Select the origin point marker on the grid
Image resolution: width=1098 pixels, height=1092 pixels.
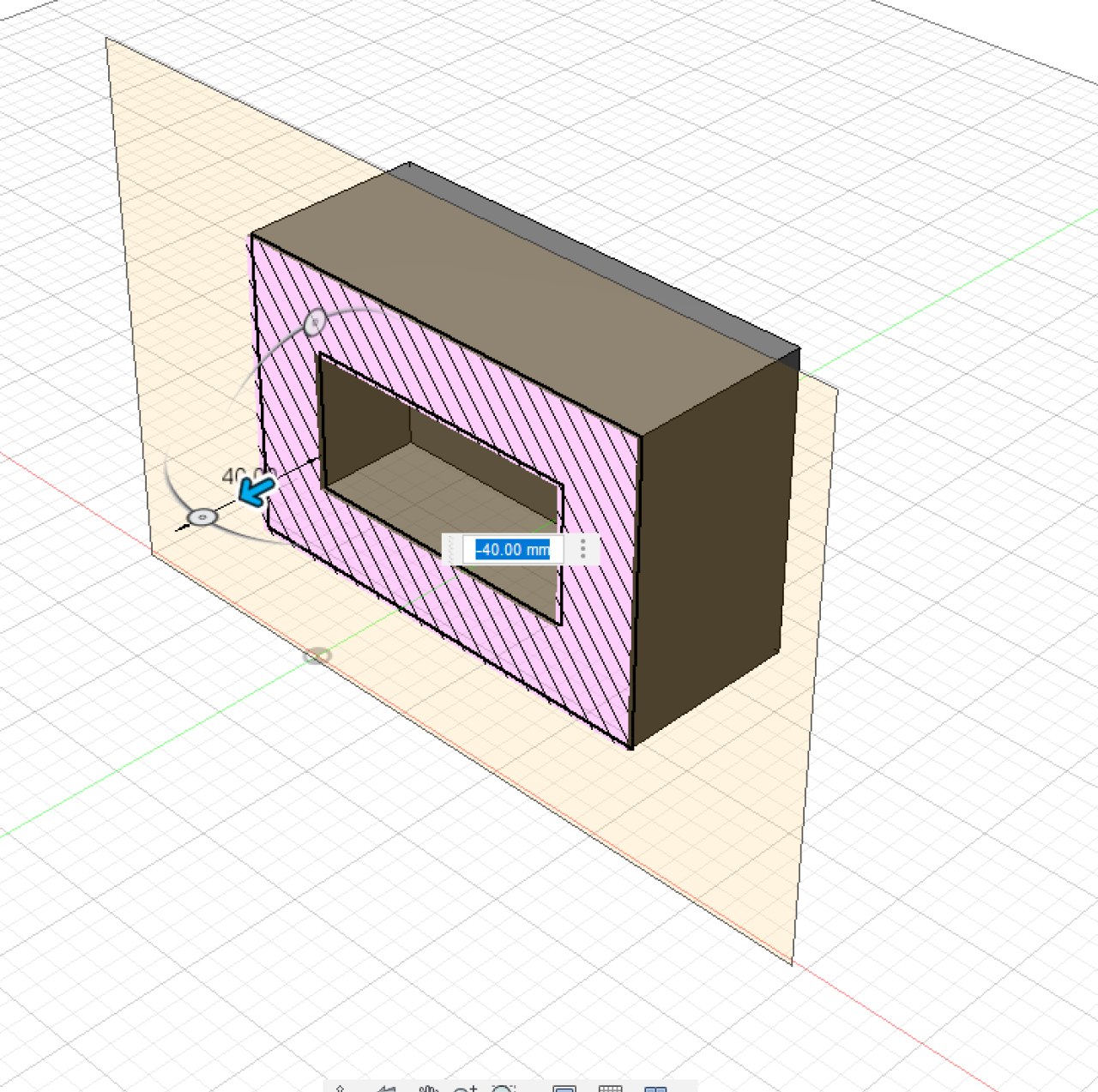point(317,655)
